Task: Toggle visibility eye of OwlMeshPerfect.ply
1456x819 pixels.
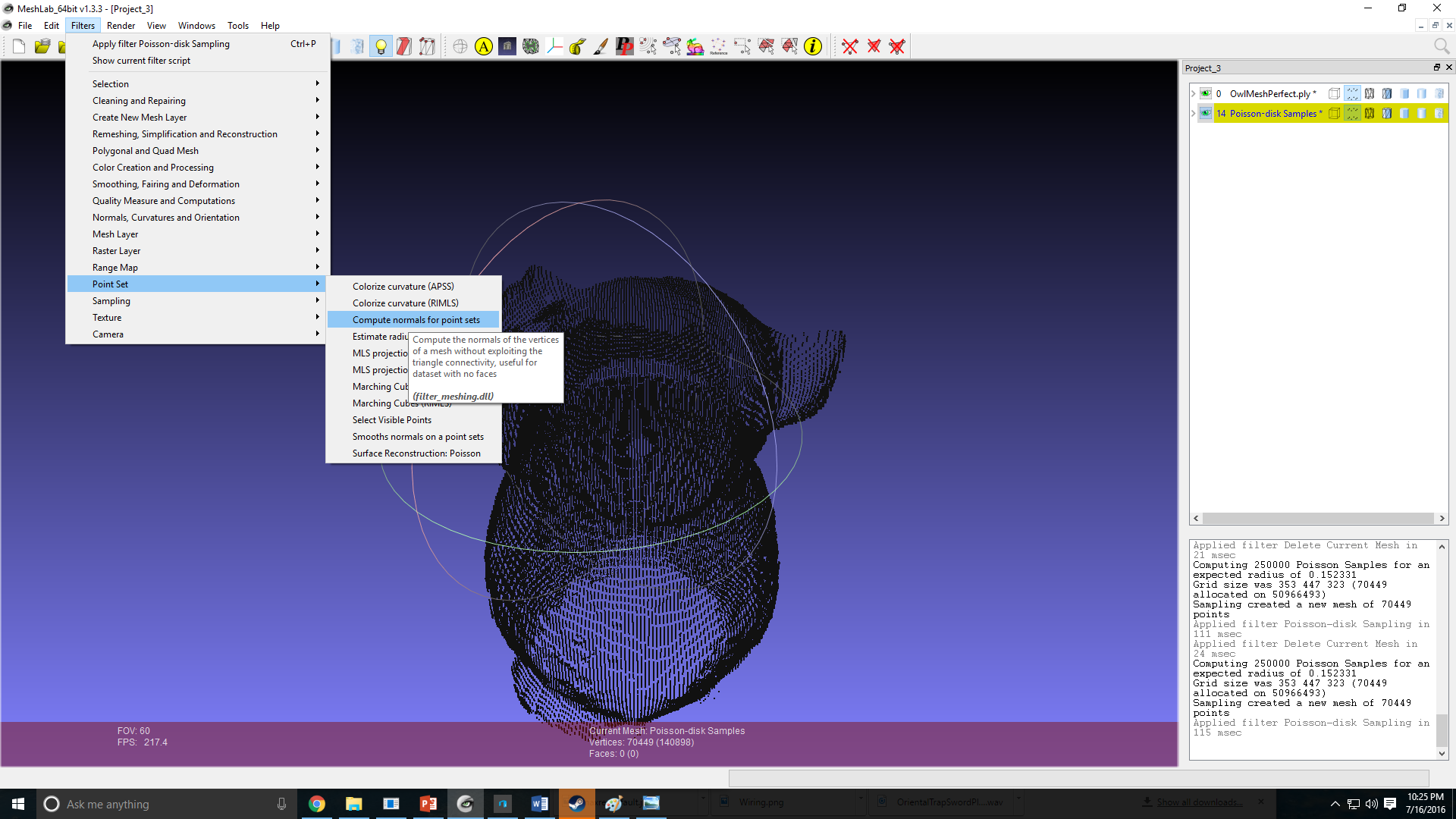Action: (1206, 94)
